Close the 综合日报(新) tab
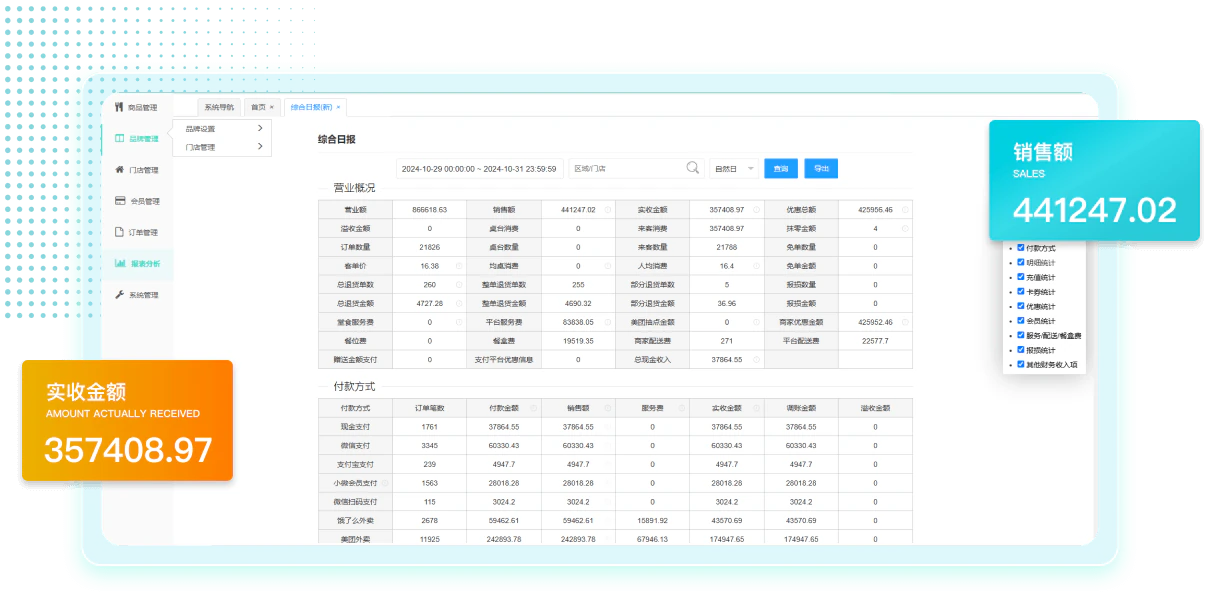Screen dimensions: 1207x593 [338, 107]
